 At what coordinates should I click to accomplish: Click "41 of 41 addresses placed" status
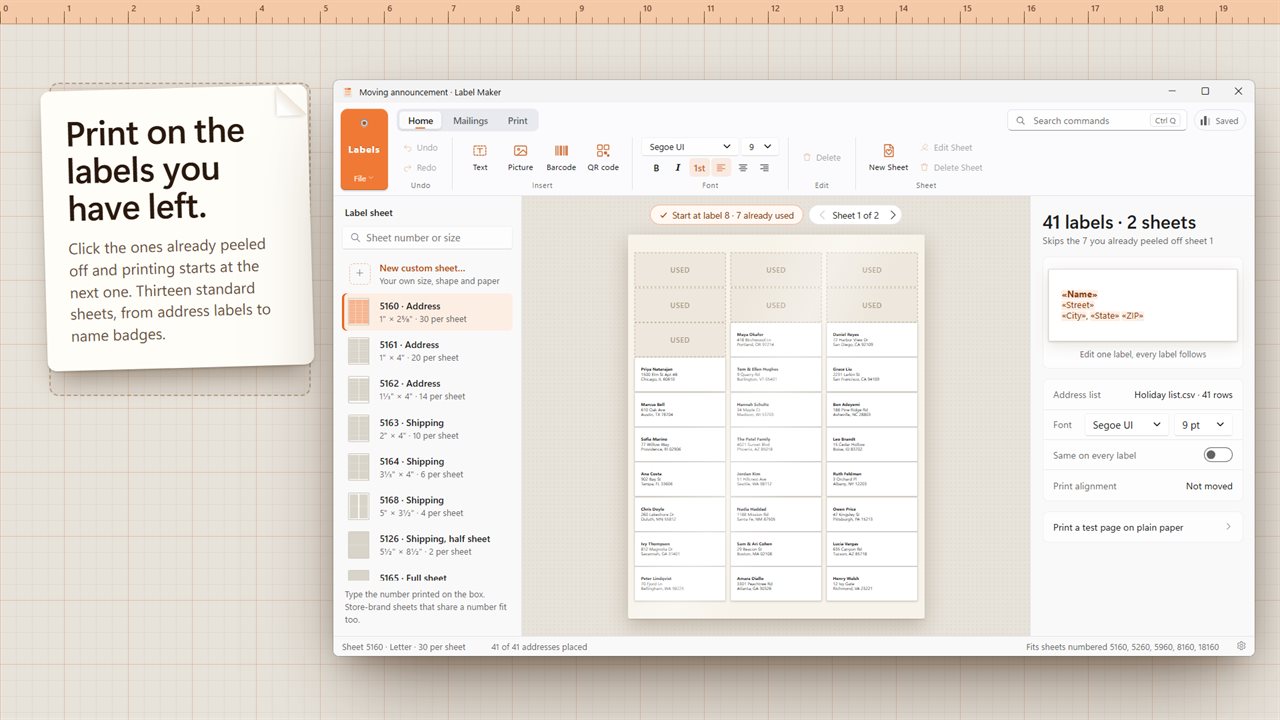[x=539, y=647]
